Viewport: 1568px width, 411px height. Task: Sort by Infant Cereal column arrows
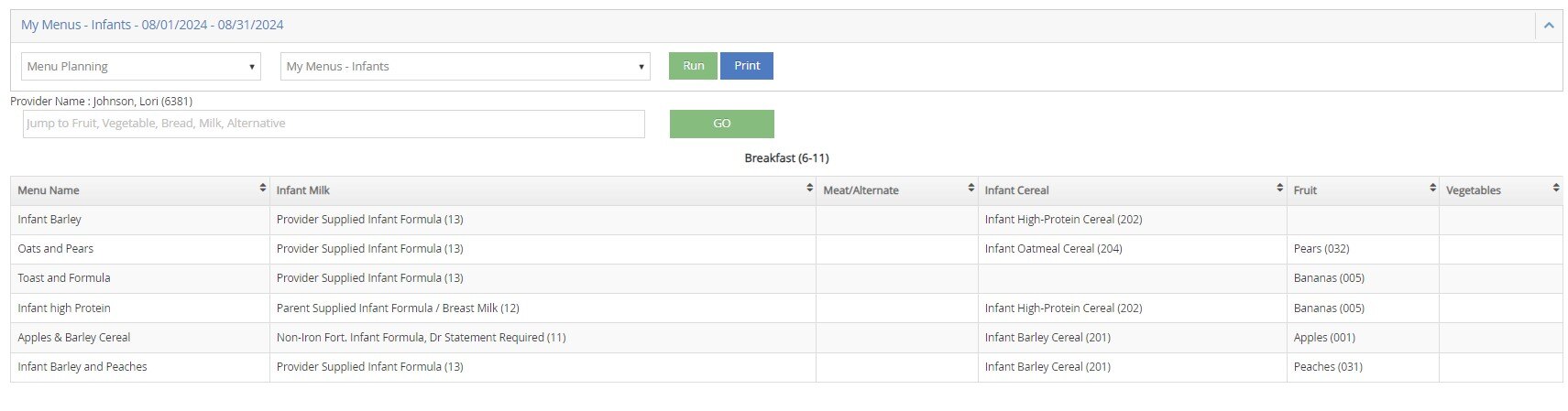point(1279,188)
